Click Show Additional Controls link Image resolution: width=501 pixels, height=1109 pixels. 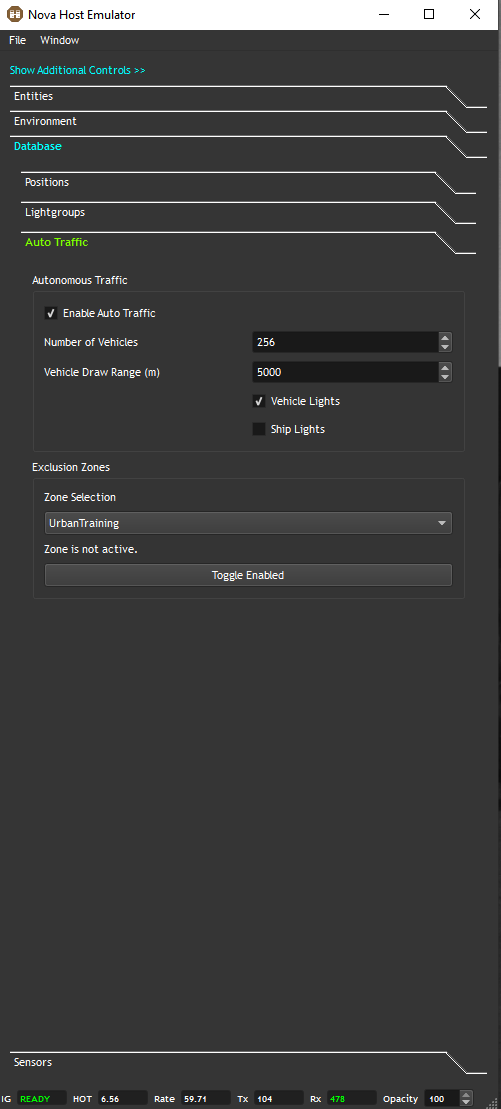point(77,70)
